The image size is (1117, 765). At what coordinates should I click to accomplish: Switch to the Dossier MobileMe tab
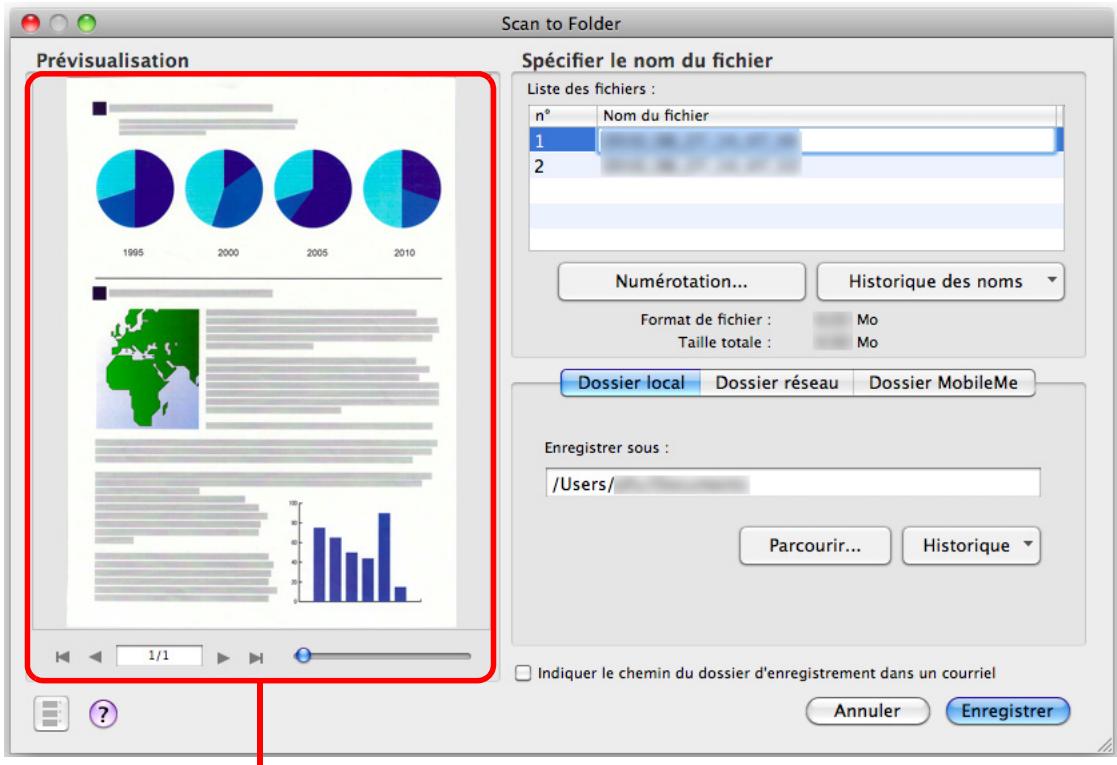point(943,382)
